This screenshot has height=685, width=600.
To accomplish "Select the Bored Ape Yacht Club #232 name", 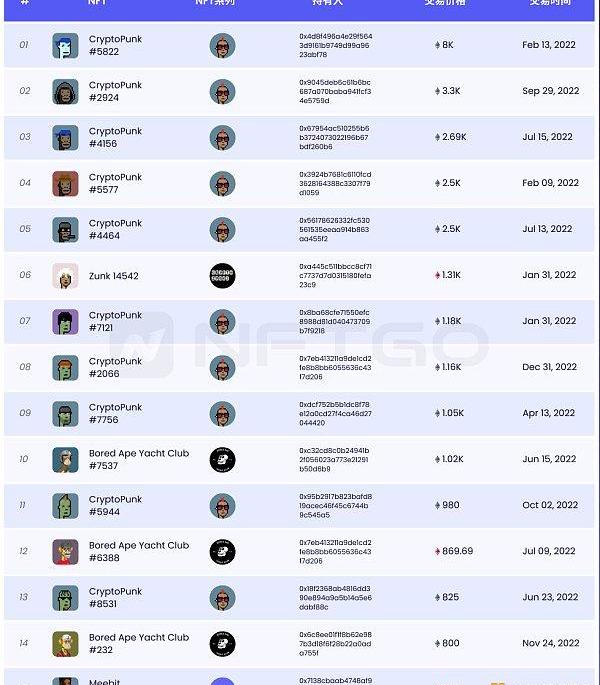I will (138, 644).
